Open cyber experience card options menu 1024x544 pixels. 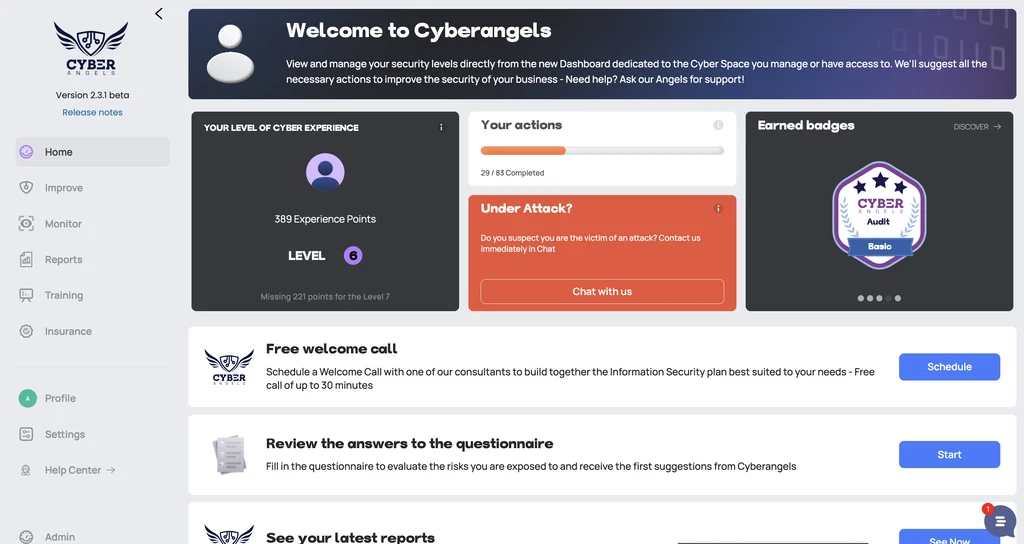441,128
